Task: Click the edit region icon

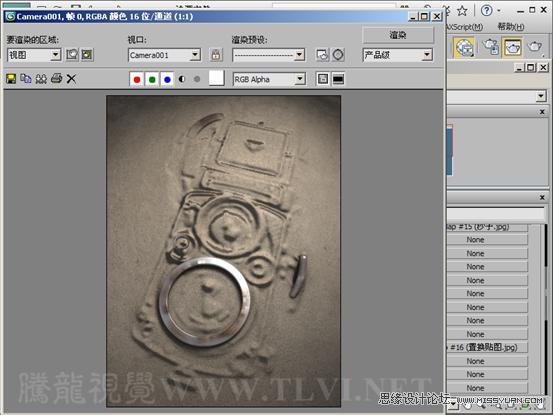Action: tap(72, 55)
